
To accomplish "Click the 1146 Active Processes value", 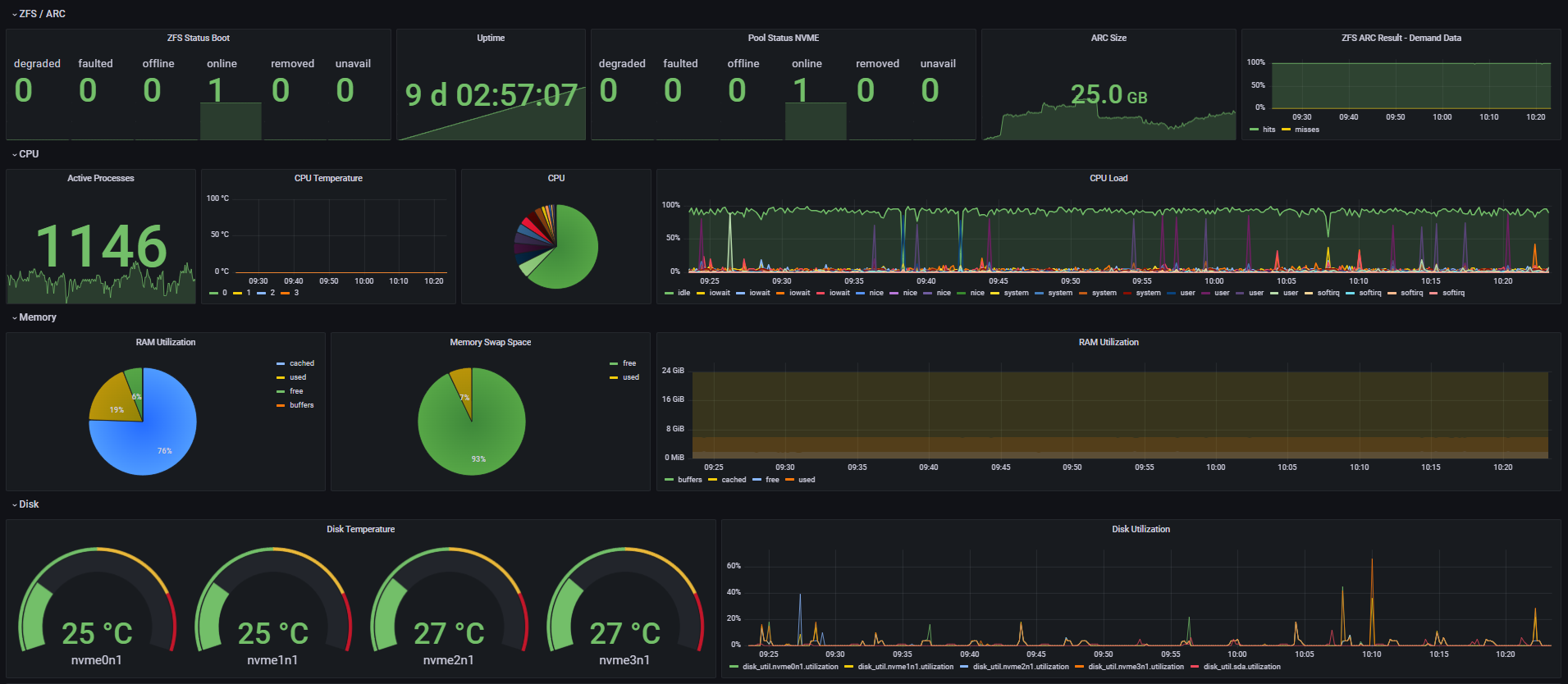I will pyautogui.click(x=101, y=246).
